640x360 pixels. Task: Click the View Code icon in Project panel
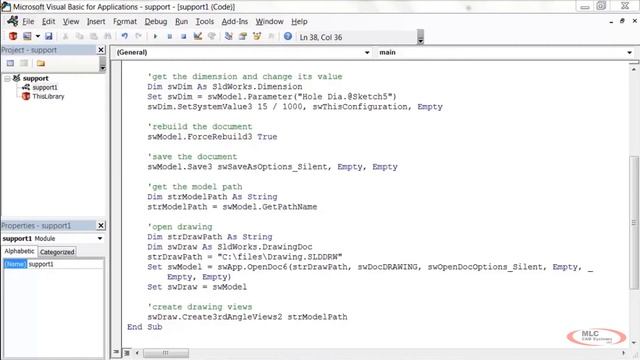click(10, 63)
